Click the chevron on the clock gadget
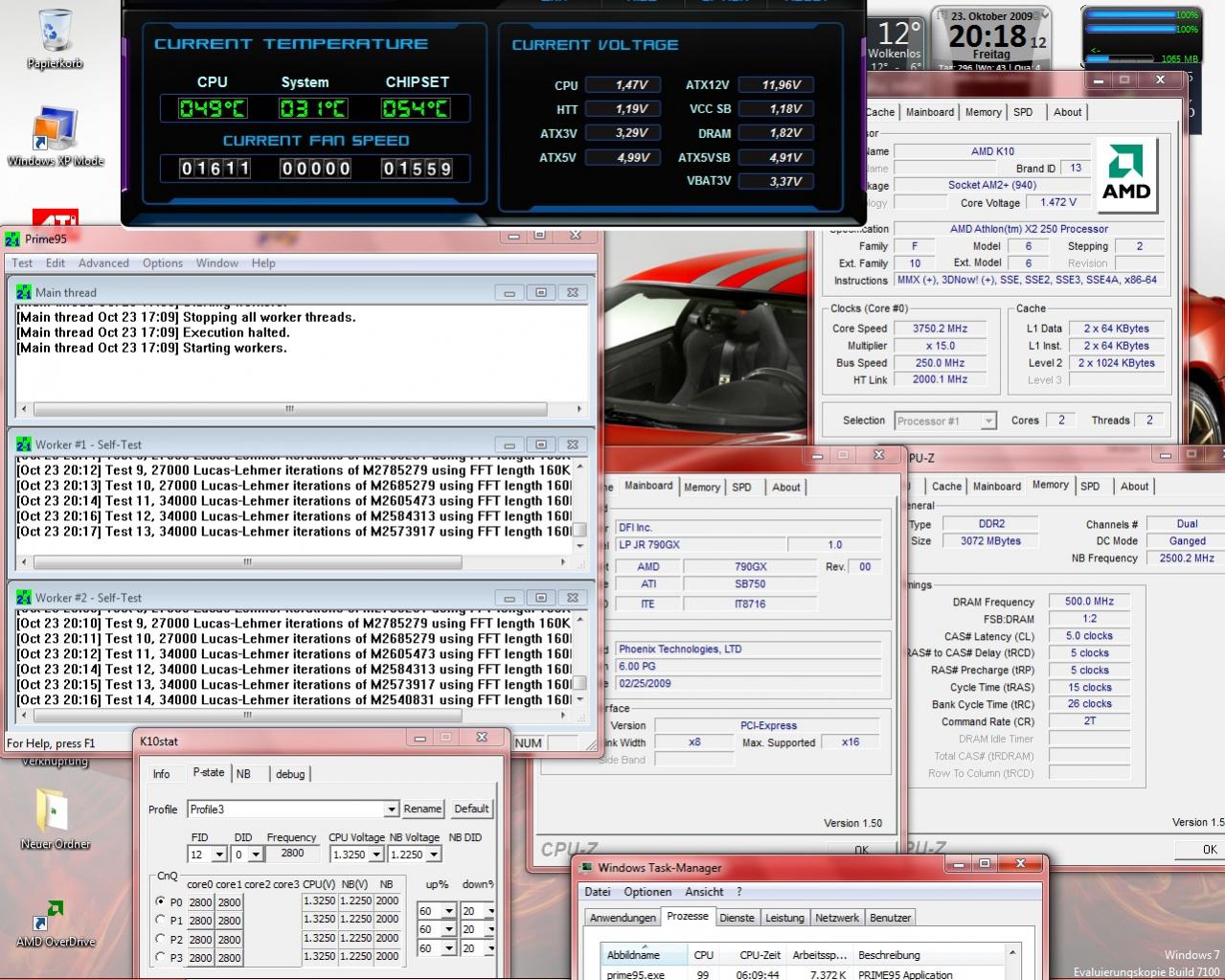 coord(1045,15)
